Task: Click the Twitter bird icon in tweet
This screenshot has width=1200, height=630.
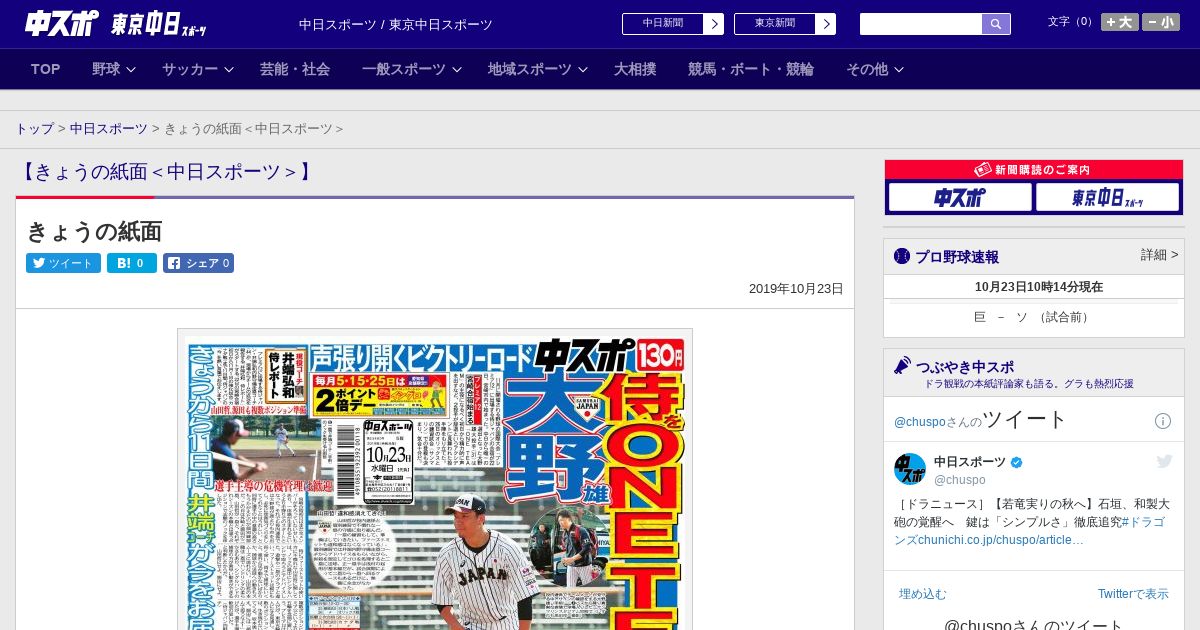Action: coord(1164,461)
